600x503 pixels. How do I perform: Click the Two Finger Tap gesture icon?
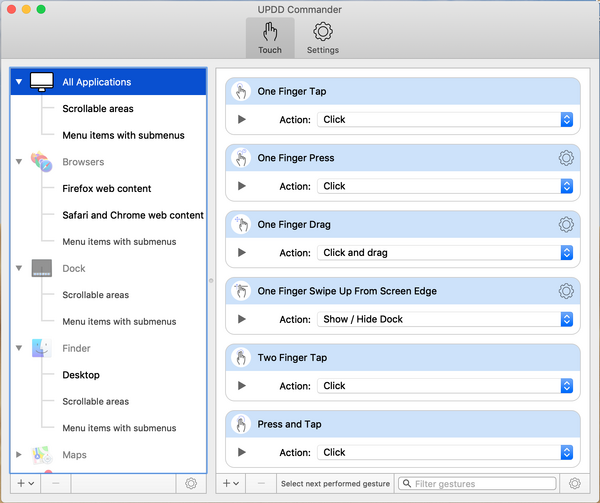pos(240,358)
